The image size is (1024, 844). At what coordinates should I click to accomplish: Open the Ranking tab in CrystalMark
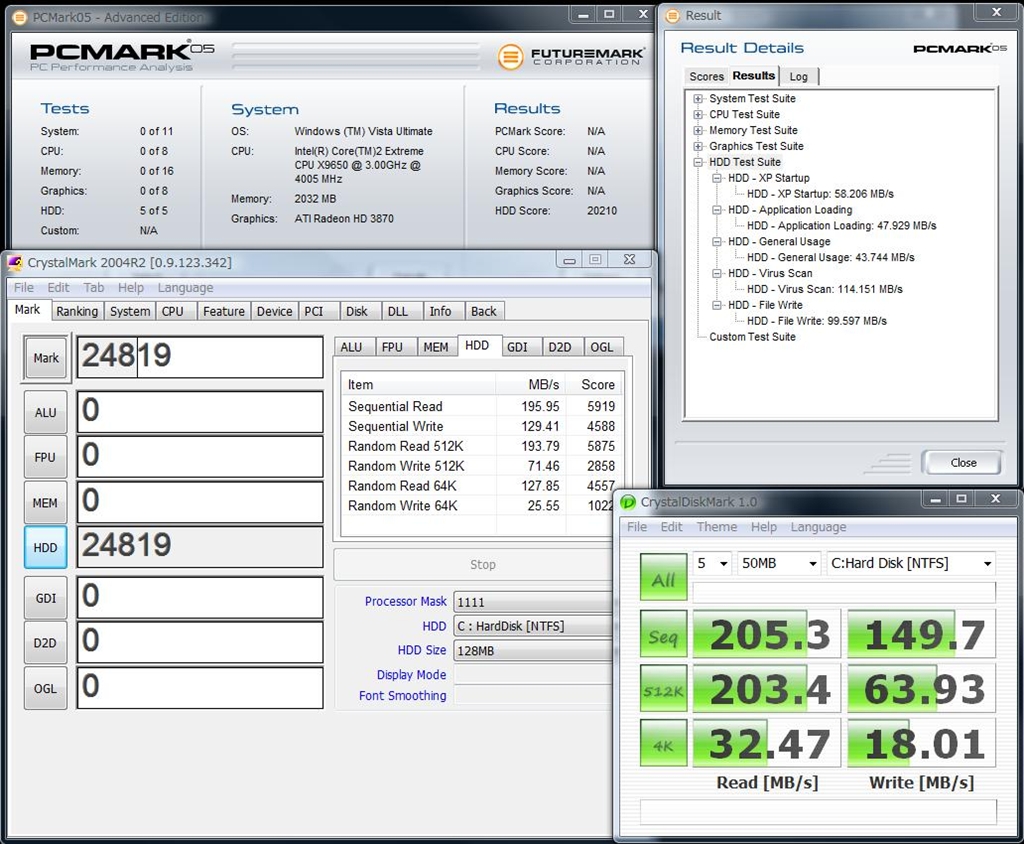(77, 311)
